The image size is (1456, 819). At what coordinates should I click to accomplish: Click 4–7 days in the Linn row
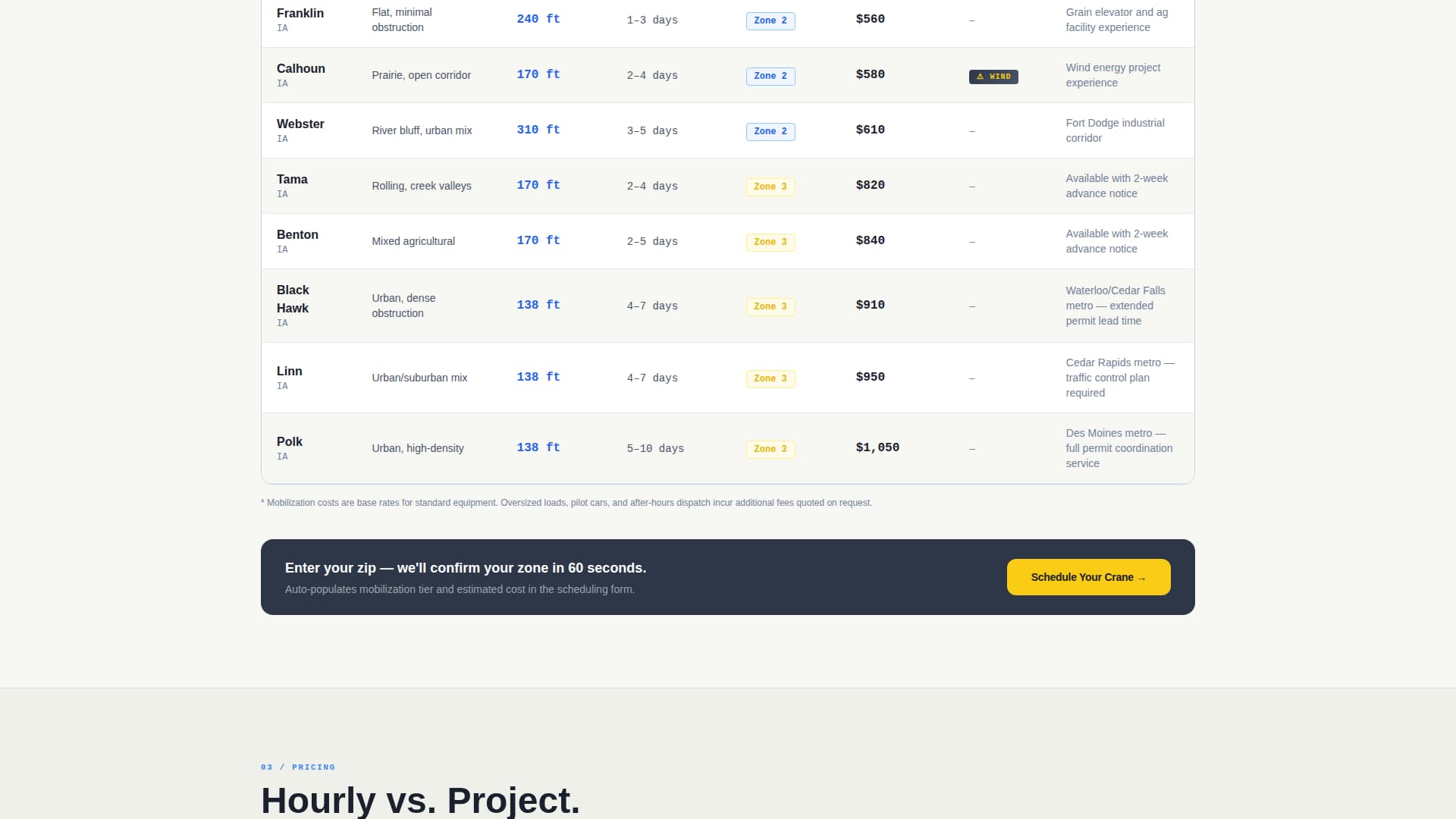click(x=652, y=378)
